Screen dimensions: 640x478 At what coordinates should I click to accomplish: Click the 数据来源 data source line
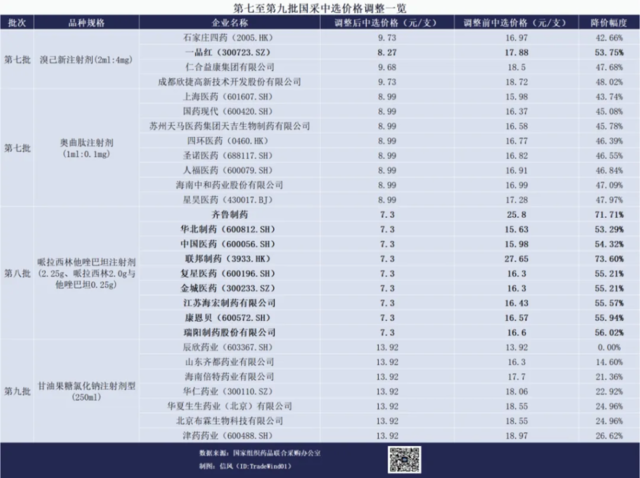coord(260,453)
